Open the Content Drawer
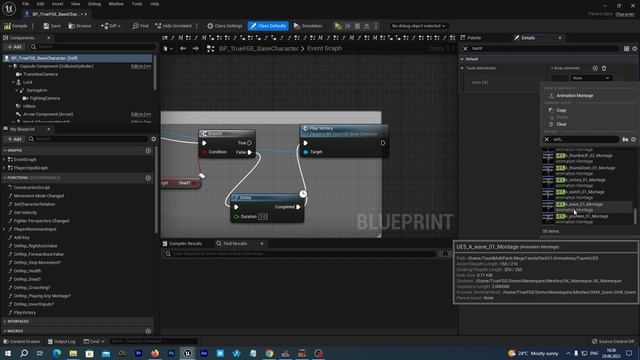 22,341
